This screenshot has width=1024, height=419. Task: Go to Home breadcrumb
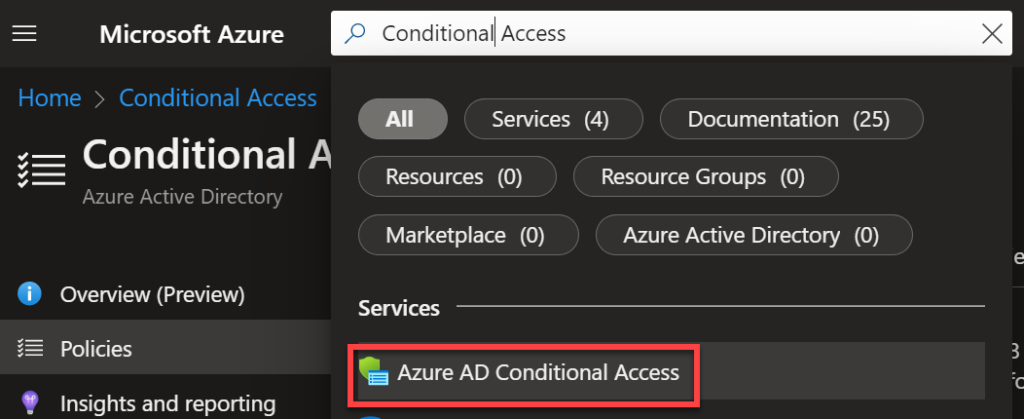50,98
